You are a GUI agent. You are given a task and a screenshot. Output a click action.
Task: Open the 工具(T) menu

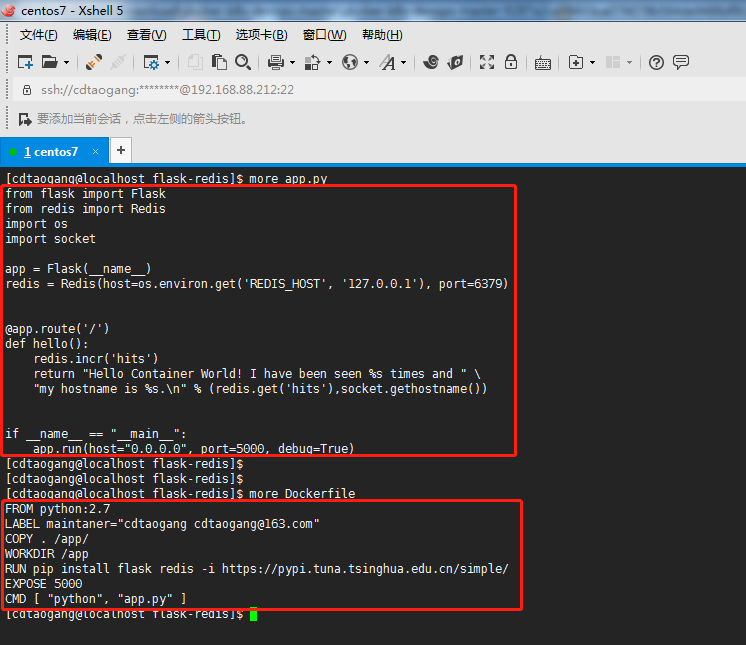(201, 35)
